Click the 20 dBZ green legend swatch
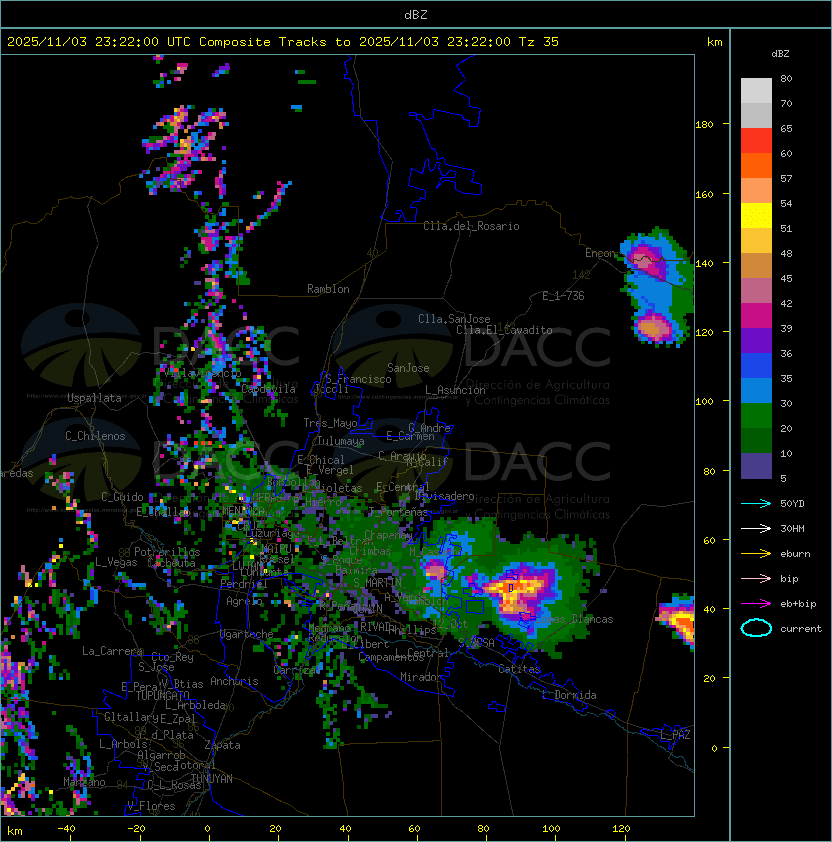 point(756,440)
